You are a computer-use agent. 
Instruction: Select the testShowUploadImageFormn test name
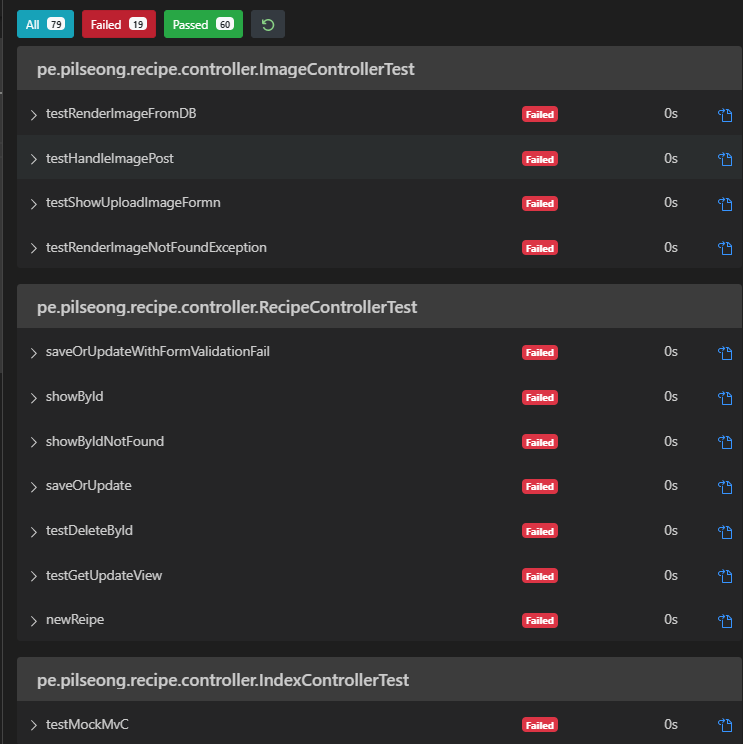point(133,203)
